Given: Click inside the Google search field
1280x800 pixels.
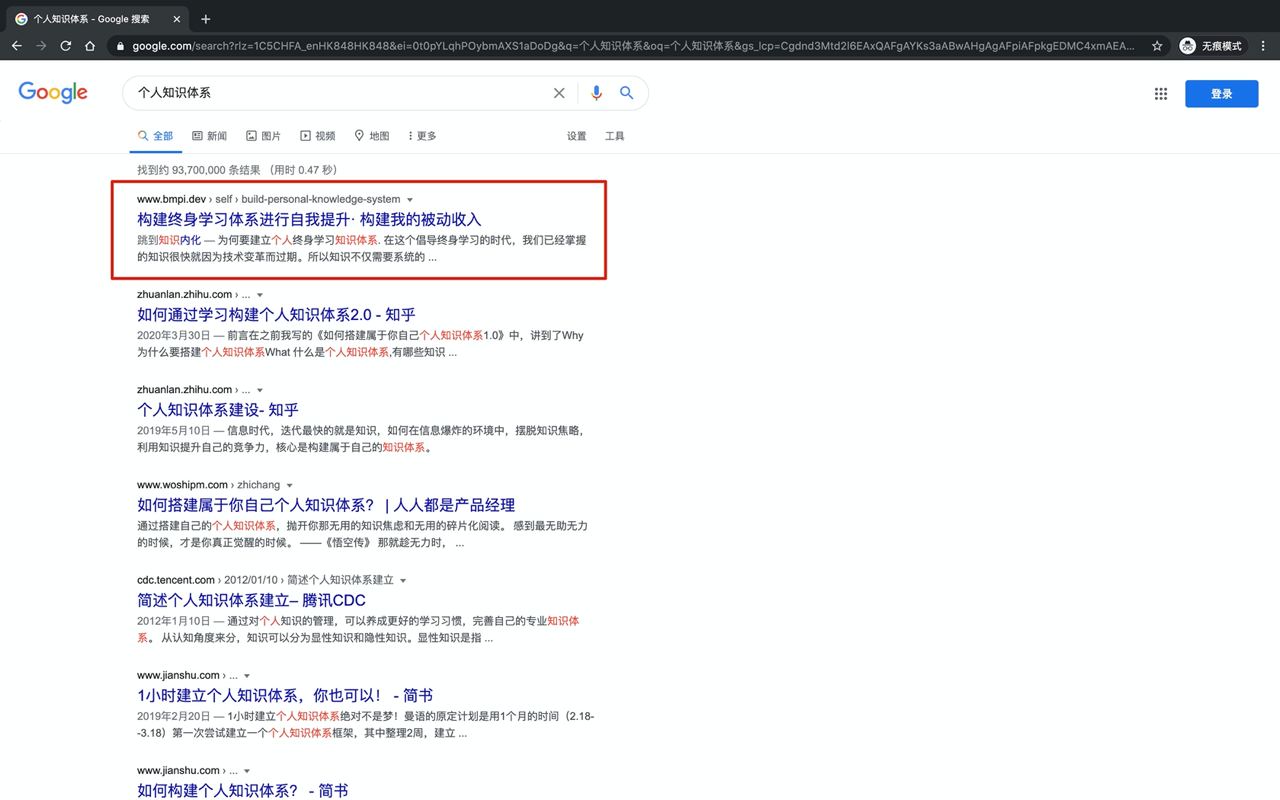Looking at the screenshot, I should click(340, 93).
